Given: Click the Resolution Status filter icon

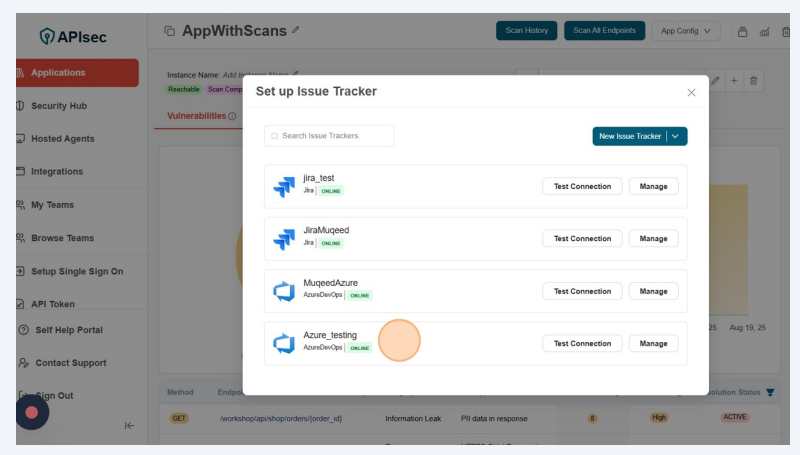Looking at the screenshot, I should click(770, 392).
